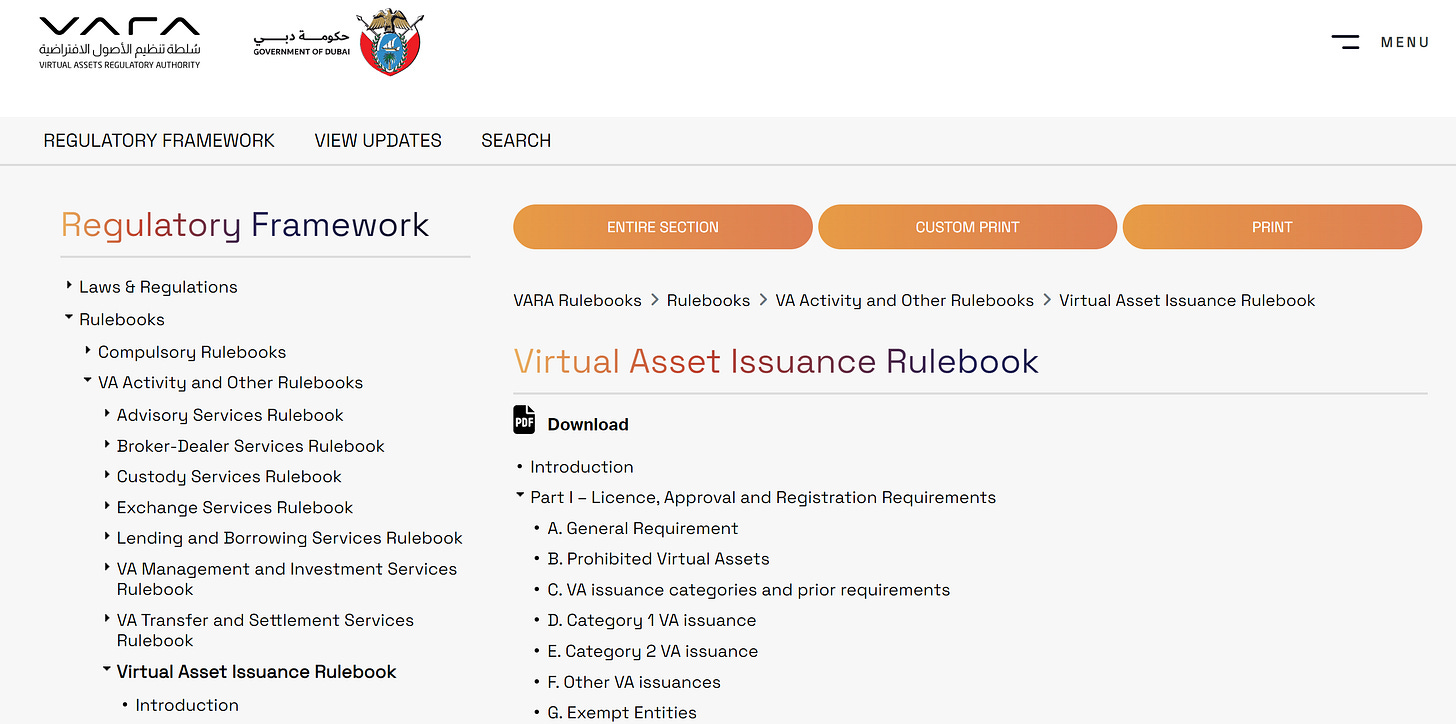The width and height of the screenshot is (1456, 724).
Task: Collapse VA Activity and Other Rulebooks arrow
Action: [88, 381]
